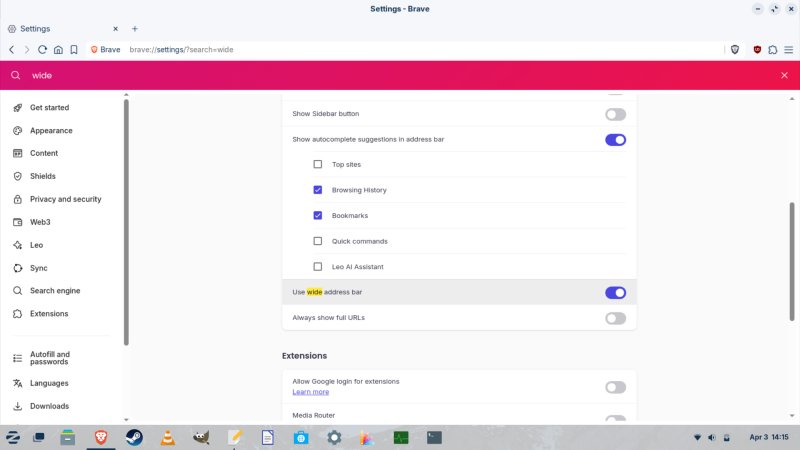Enable Always show full URLs
Viewport: 800px width, 450px height.
point(615,318)
